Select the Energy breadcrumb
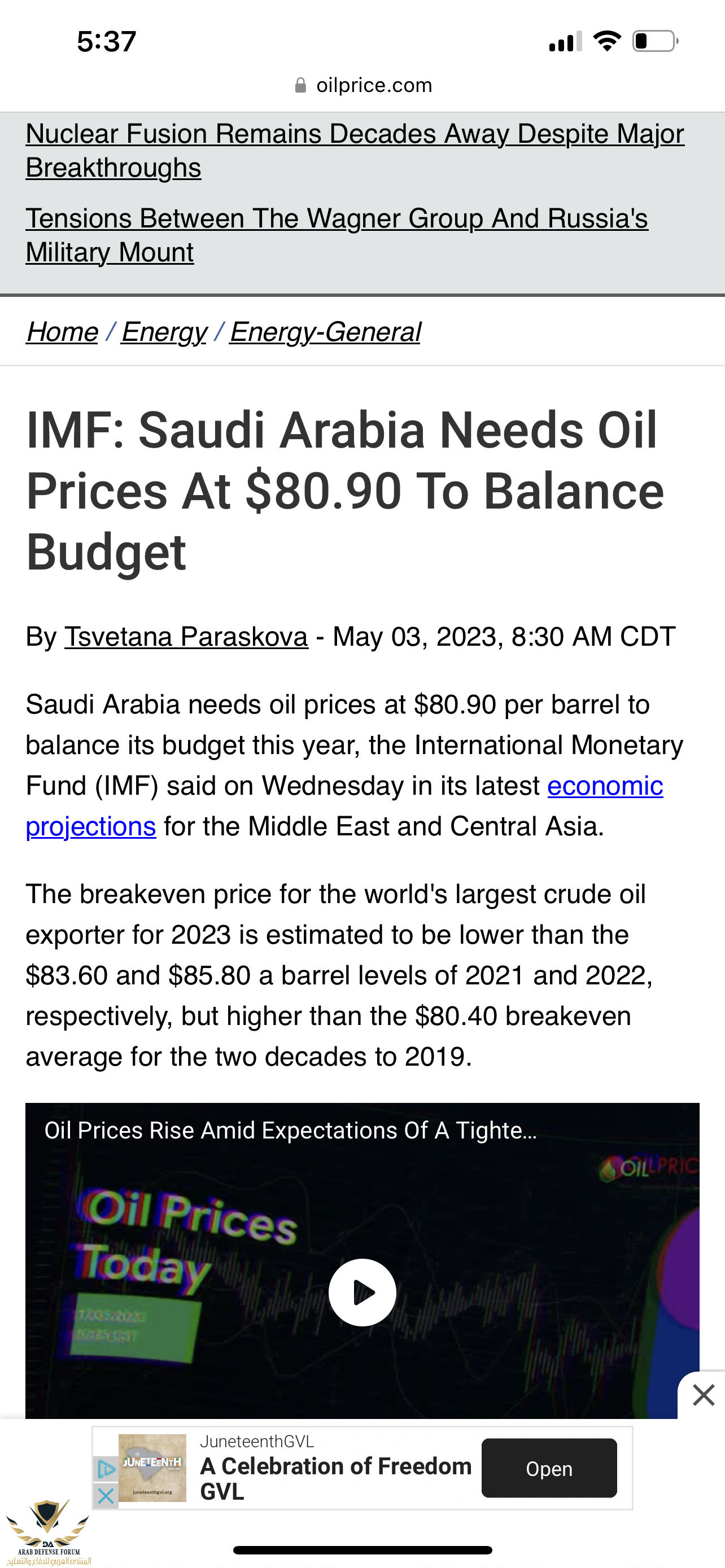 (x=164, y=332)
